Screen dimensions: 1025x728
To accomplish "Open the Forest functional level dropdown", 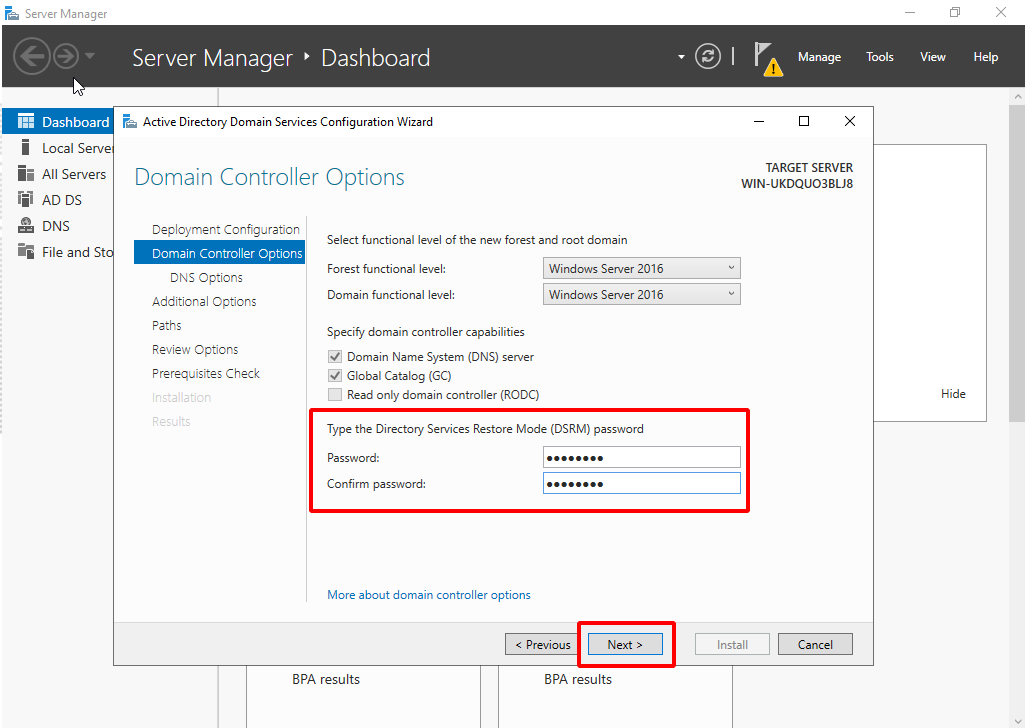I will point(641,268).
